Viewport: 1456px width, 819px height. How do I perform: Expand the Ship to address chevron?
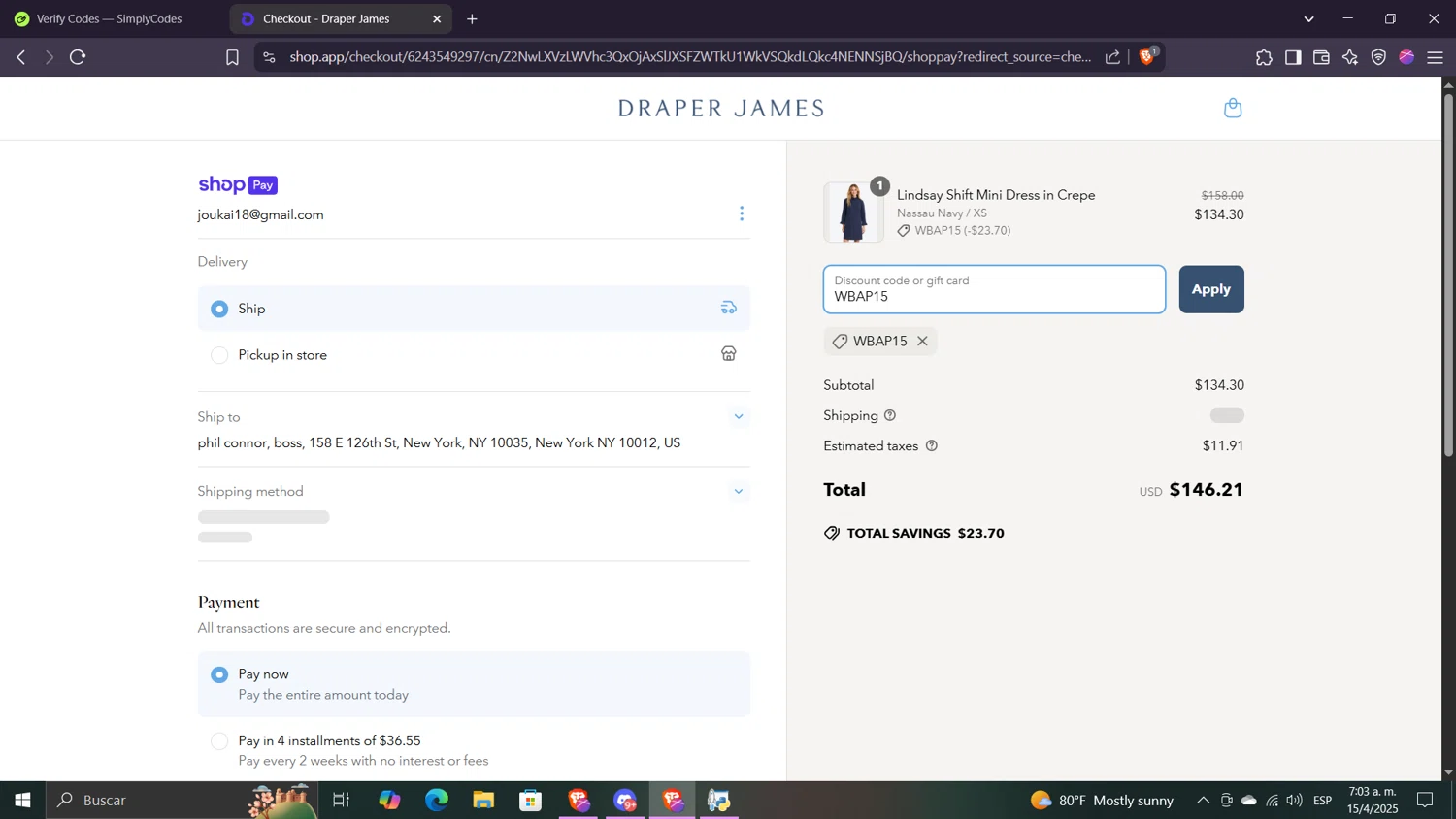pos(739,416)
